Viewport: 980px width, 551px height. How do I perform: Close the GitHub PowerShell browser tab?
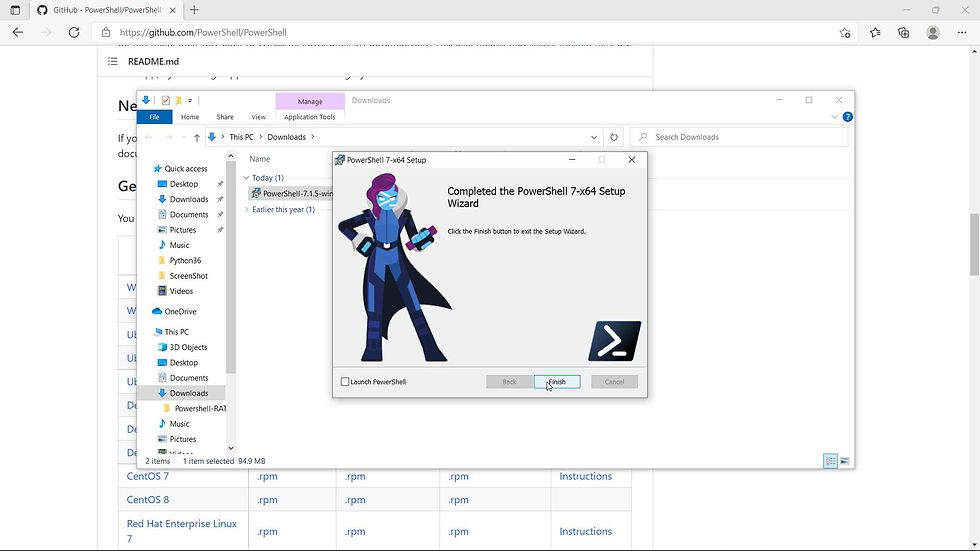172,10
